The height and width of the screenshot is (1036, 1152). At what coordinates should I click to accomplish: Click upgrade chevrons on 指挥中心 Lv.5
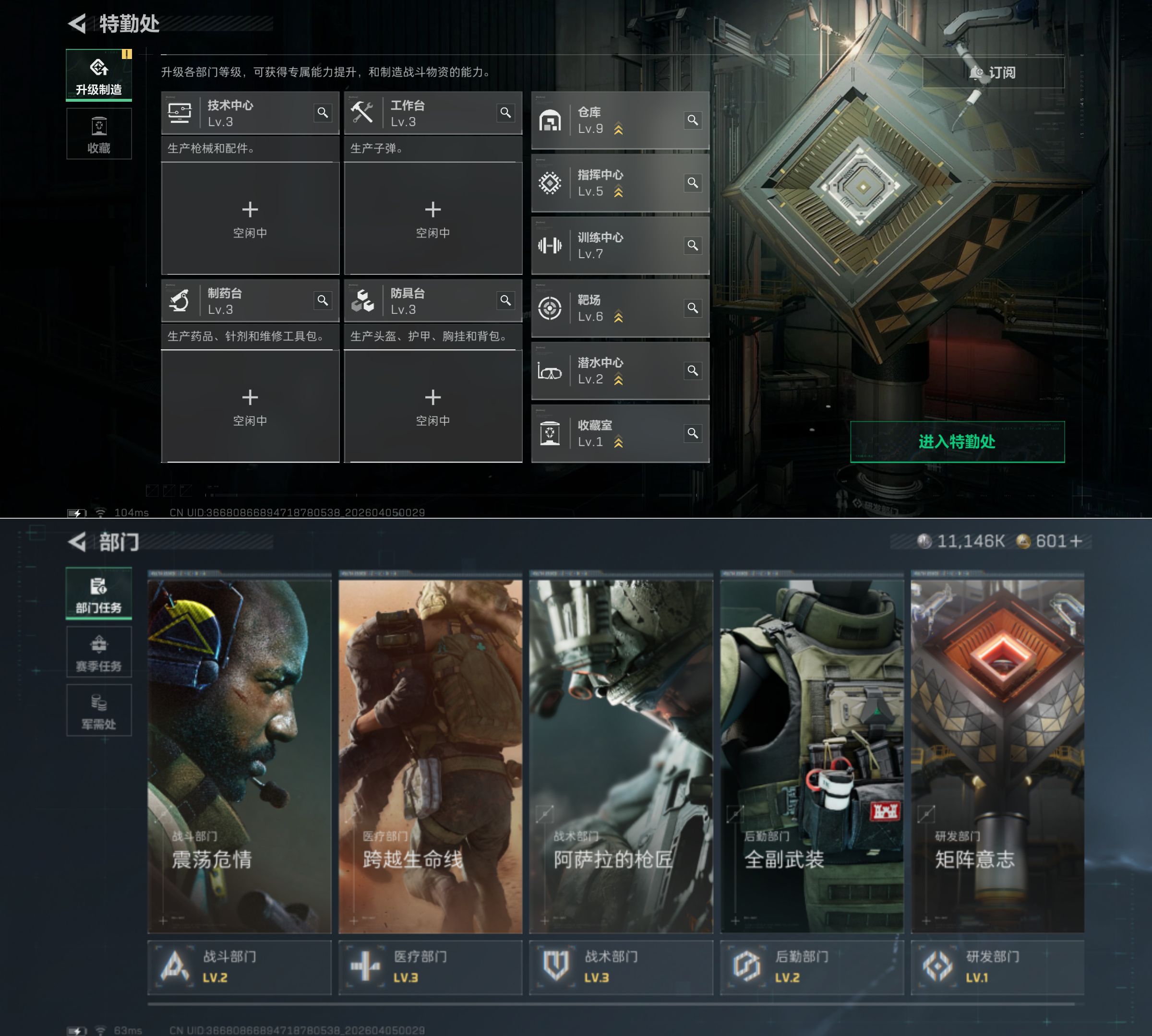click(x=618, y=192)
